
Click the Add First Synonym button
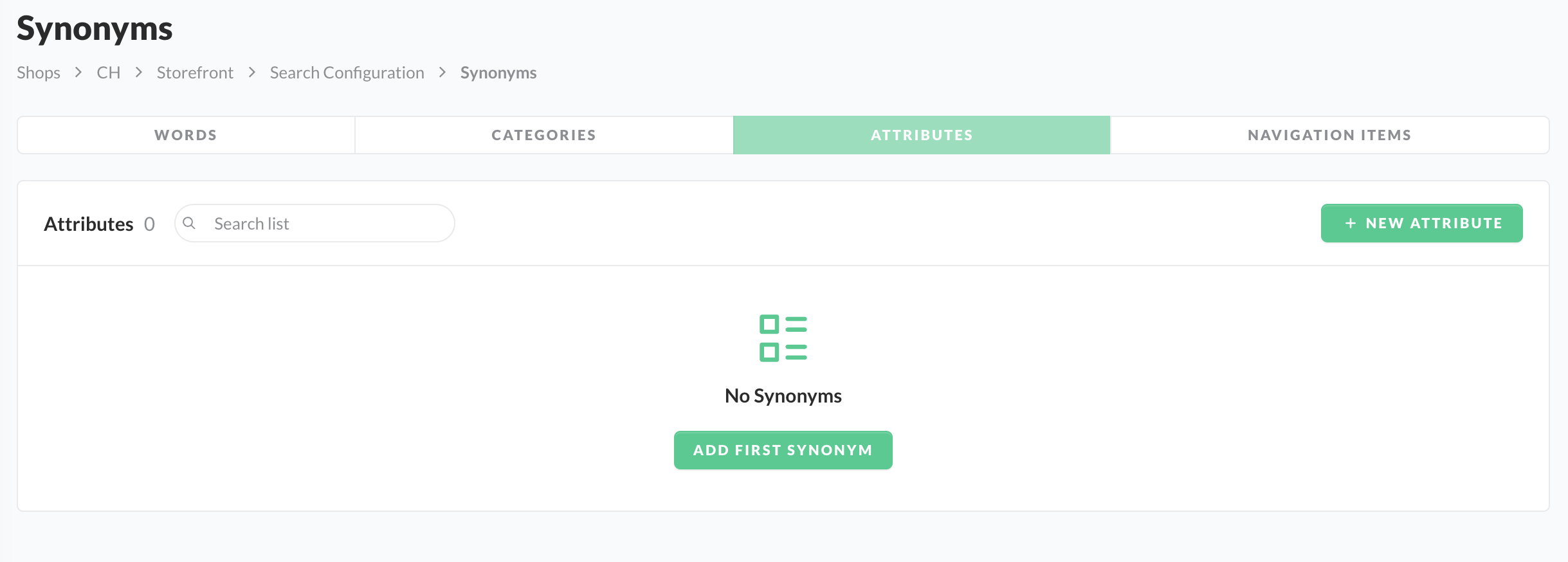[783, 450]
